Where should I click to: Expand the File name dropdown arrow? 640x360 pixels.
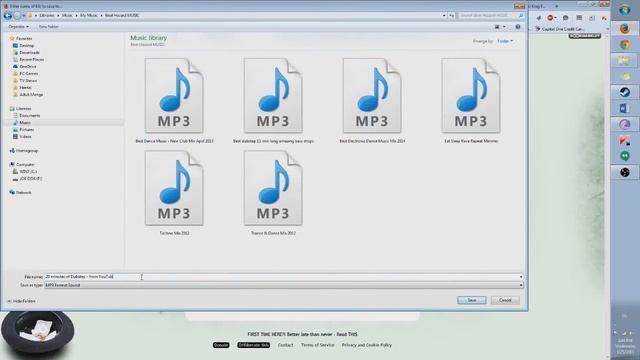coord(521,277)
